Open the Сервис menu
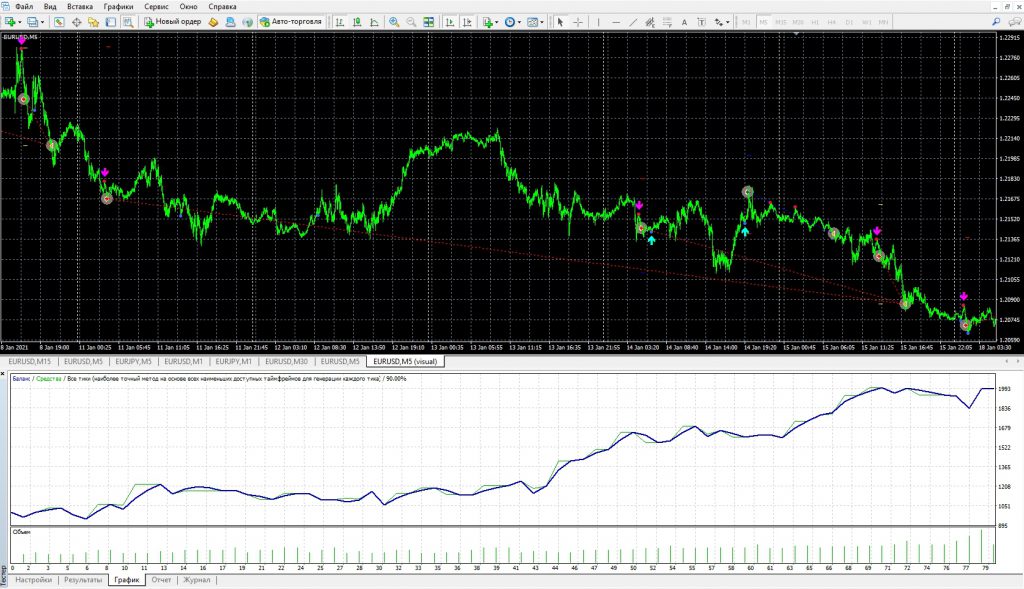 coord(156,6)
